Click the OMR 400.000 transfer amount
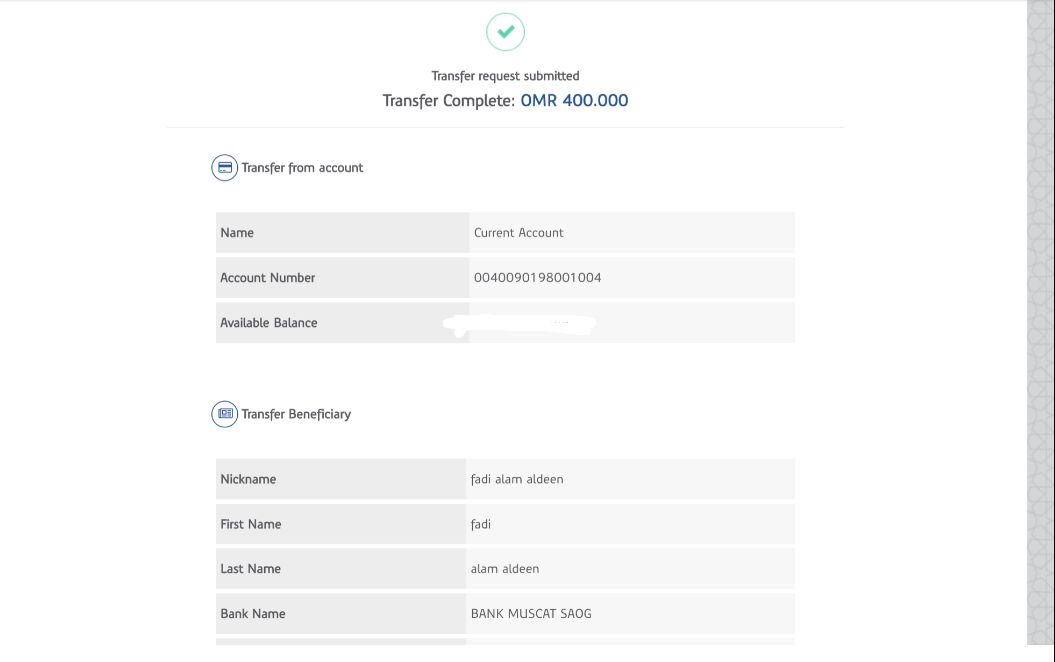Viewport: 1055px width, 662px height. pyautogui.click(x=574, y=101)
